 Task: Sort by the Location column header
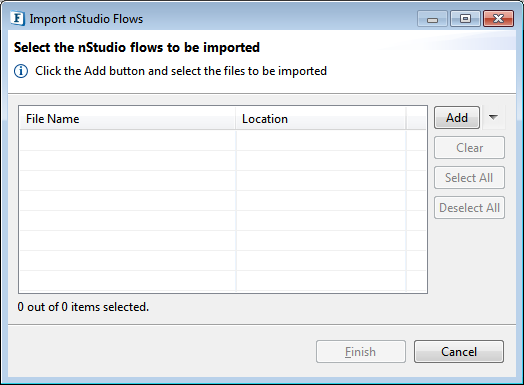[321, 119]
